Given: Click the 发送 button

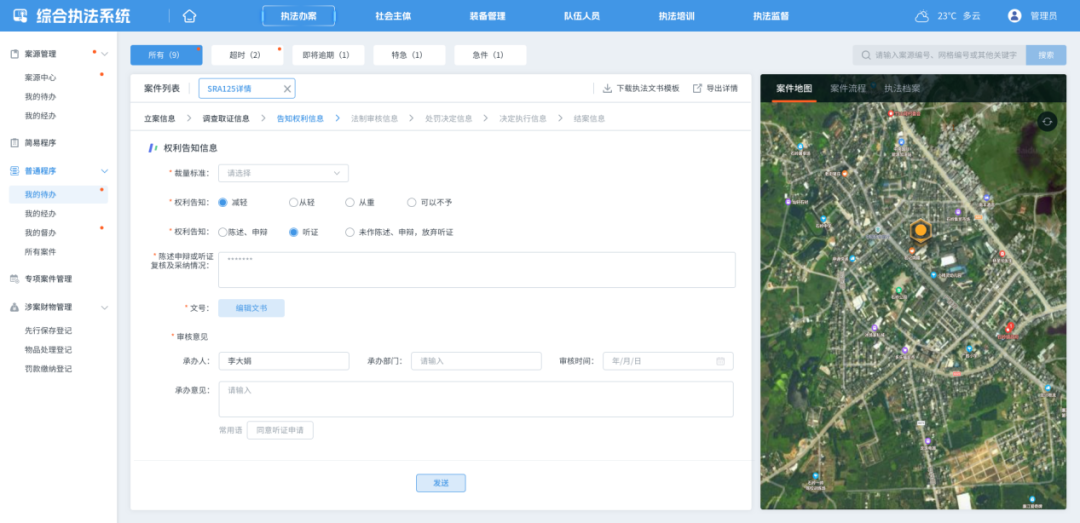Looking at the screenshot, I should [x=441, y=483].
